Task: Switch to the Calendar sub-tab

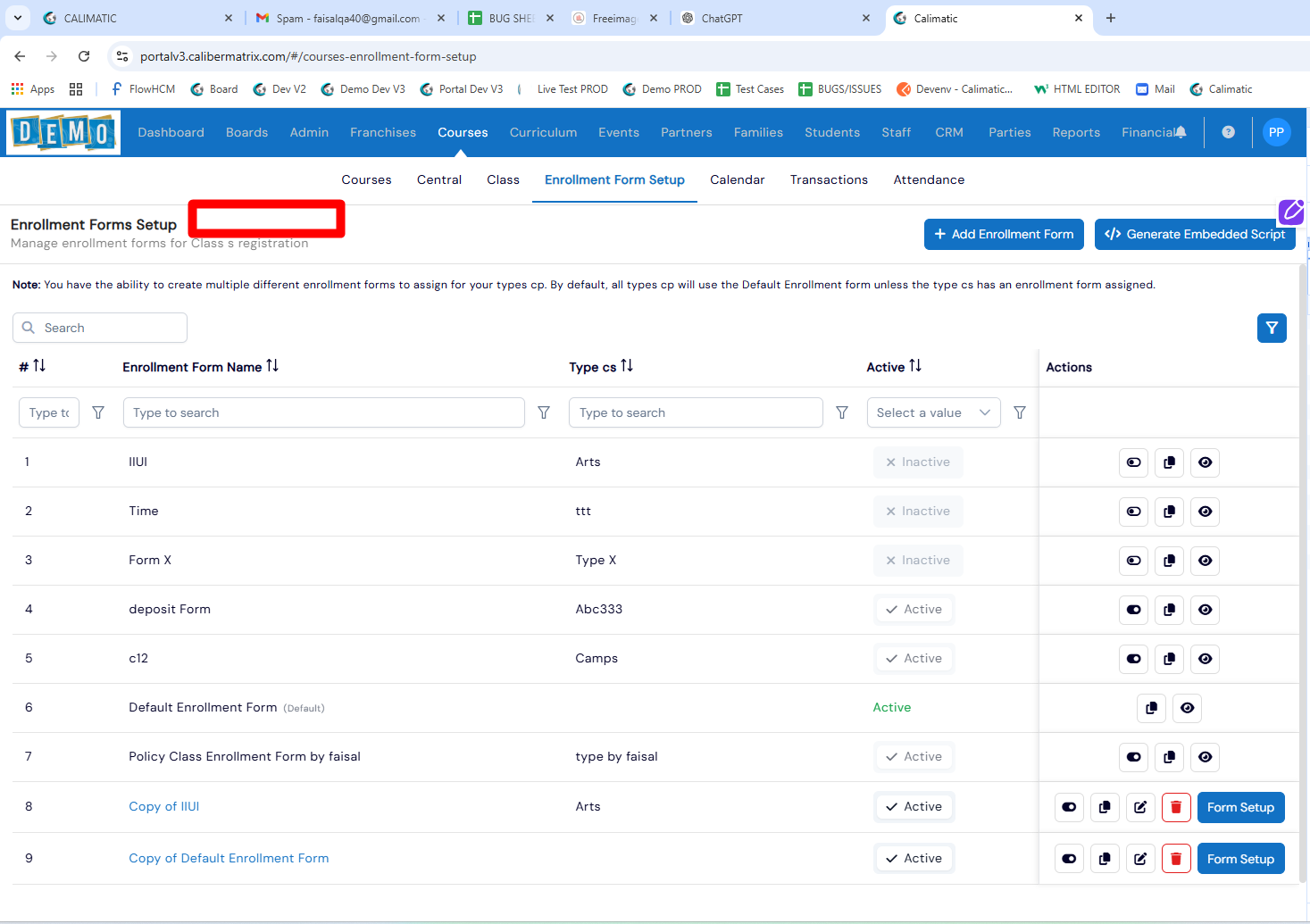Action: pos(737,179)
